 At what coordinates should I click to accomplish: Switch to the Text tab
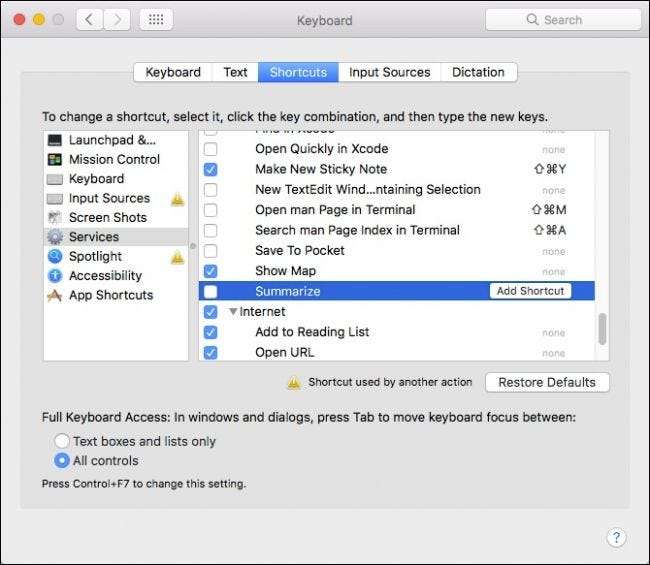click(x=235, y=72)
